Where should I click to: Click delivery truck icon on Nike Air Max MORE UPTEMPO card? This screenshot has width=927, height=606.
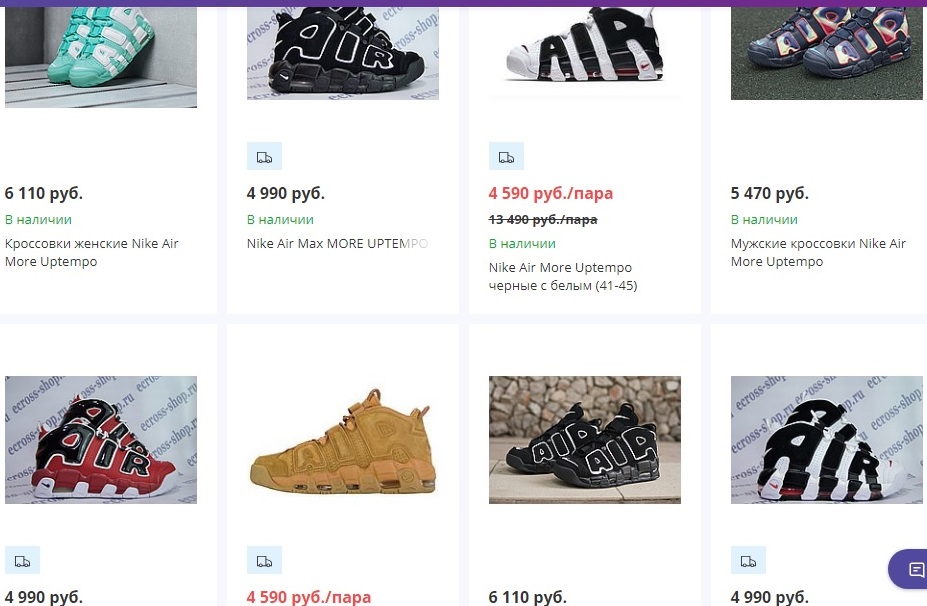pos(264,157)
